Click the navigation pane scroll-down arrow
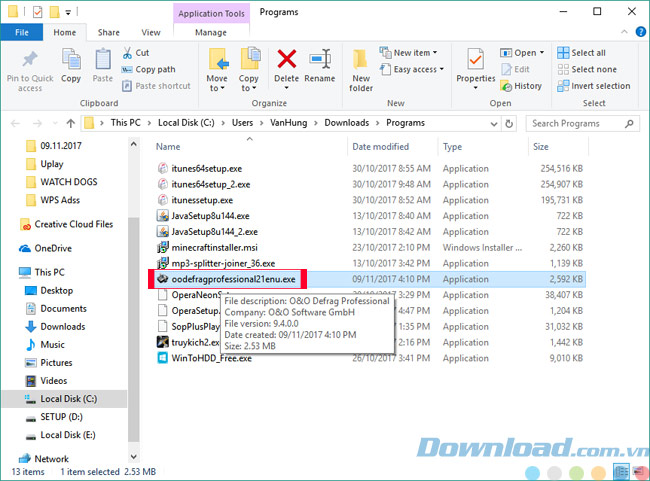 [133, 457]
